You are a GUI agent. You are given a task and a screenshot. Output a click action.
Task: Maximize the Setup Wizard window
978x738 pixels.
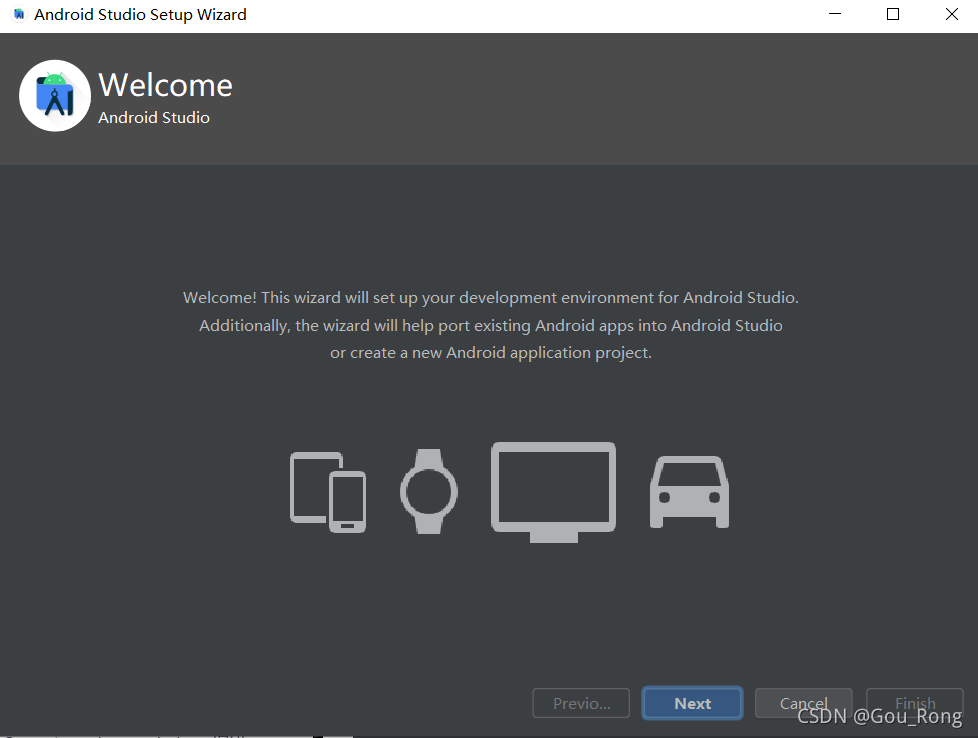click(893, 14)
